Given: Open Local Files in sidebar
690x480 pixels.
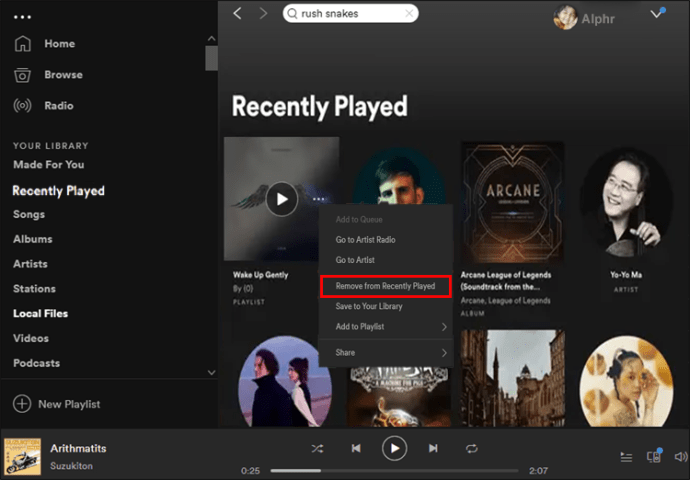Looking at the screenshot, I should (40, 313).
